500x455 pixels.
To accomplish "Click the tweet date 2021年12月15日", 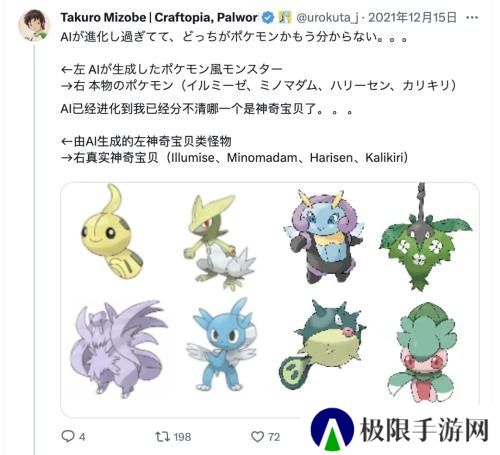I will tap(412, 17).
